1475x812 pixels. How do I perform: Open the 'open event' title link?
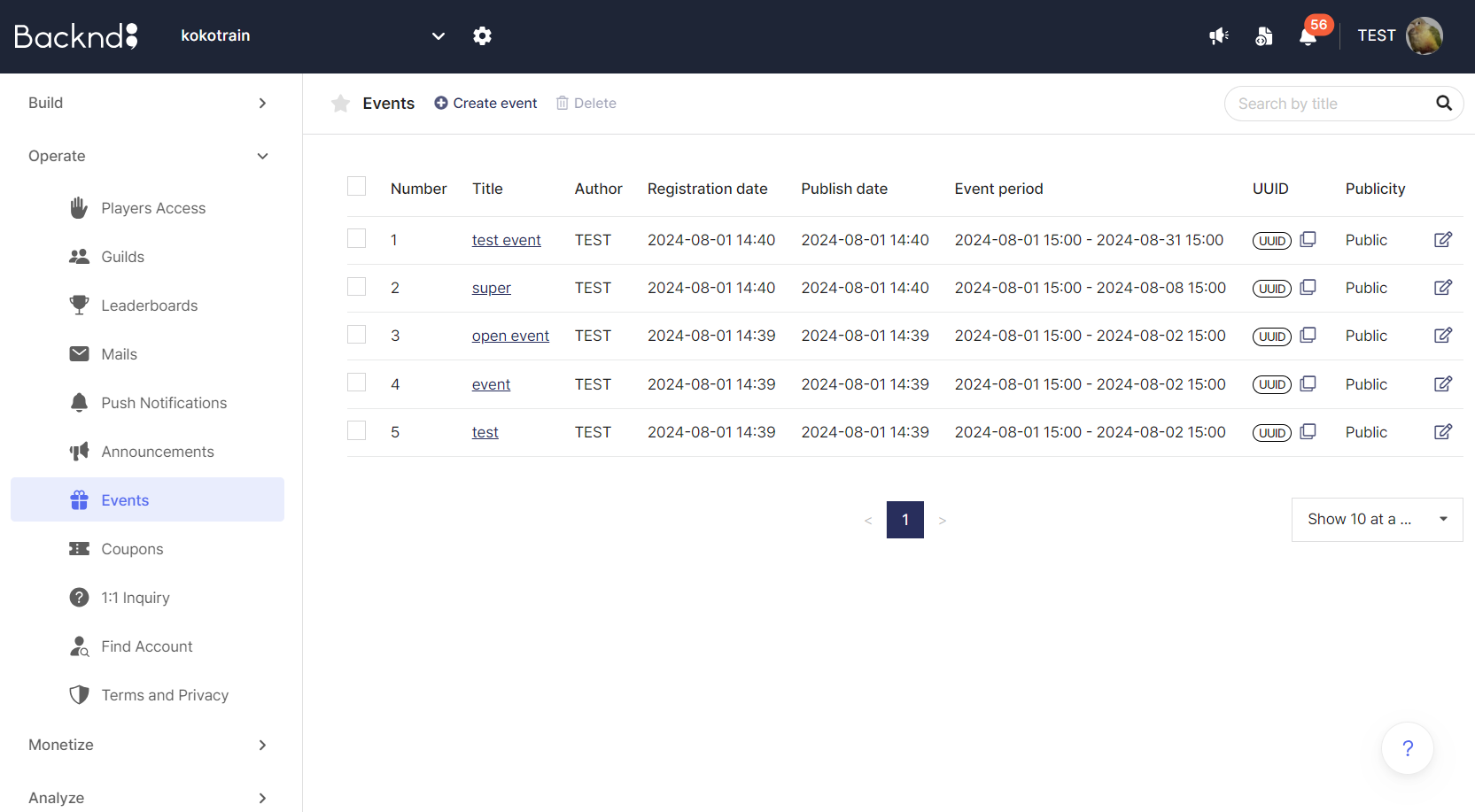click(510, 336)
